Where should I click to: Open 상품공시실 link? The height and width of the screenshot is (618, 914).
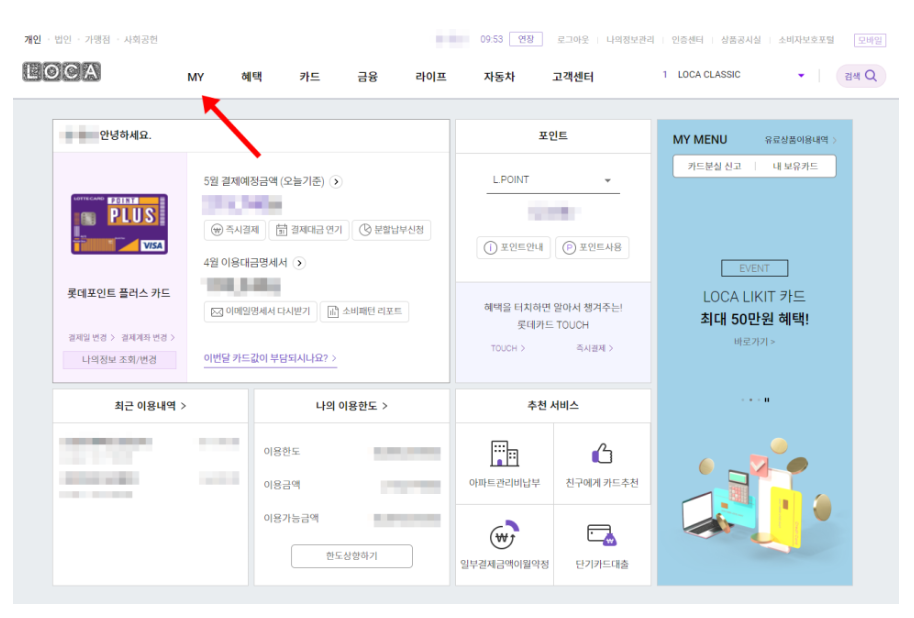click(x=740, y=40)
